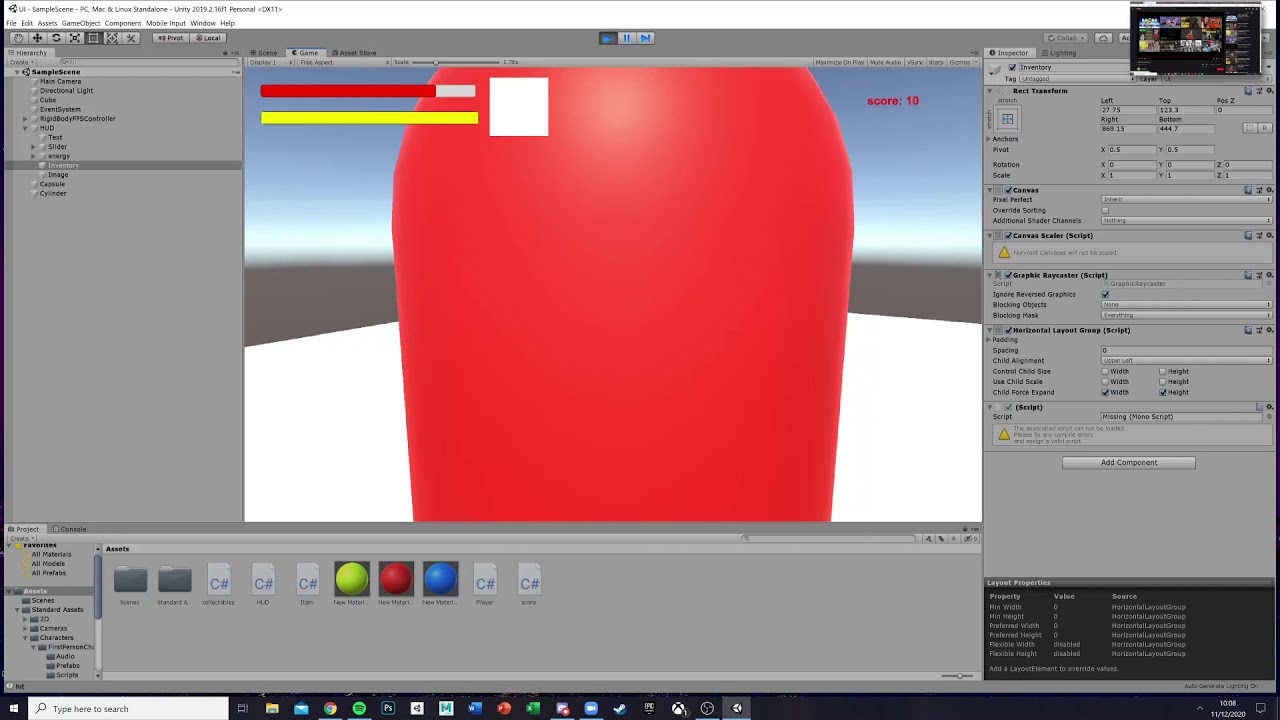Select the Hand tool in toolbar
This screenshot has height=720, width=1280.
[x=18, y=38]
